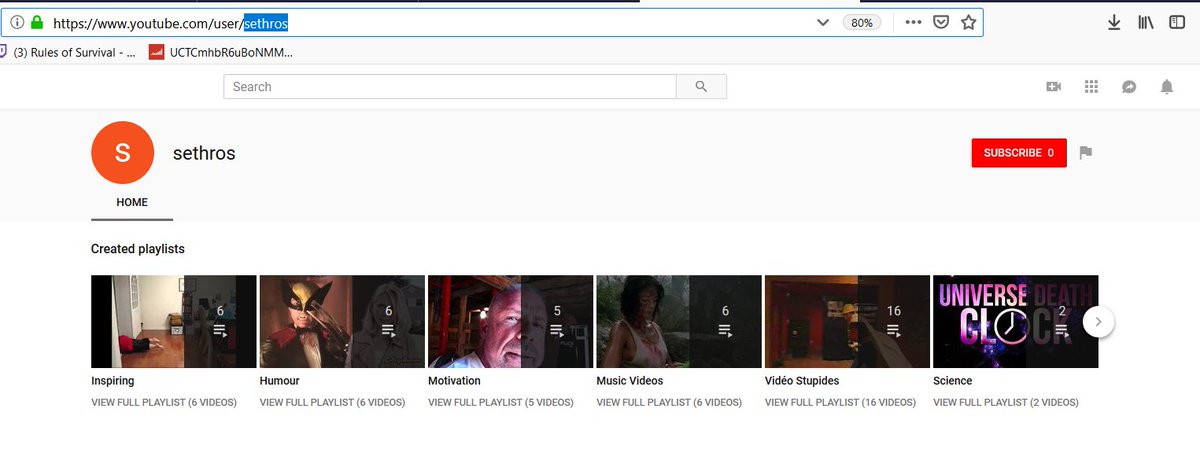The image size is (1200, 475).
Task: Click the sethros channel name
Action: pos(204,153)
